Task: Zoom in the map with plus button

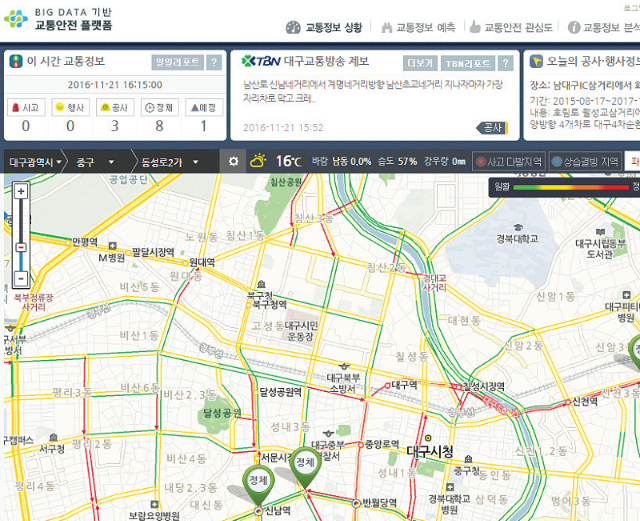Action: tap(21, 190)
